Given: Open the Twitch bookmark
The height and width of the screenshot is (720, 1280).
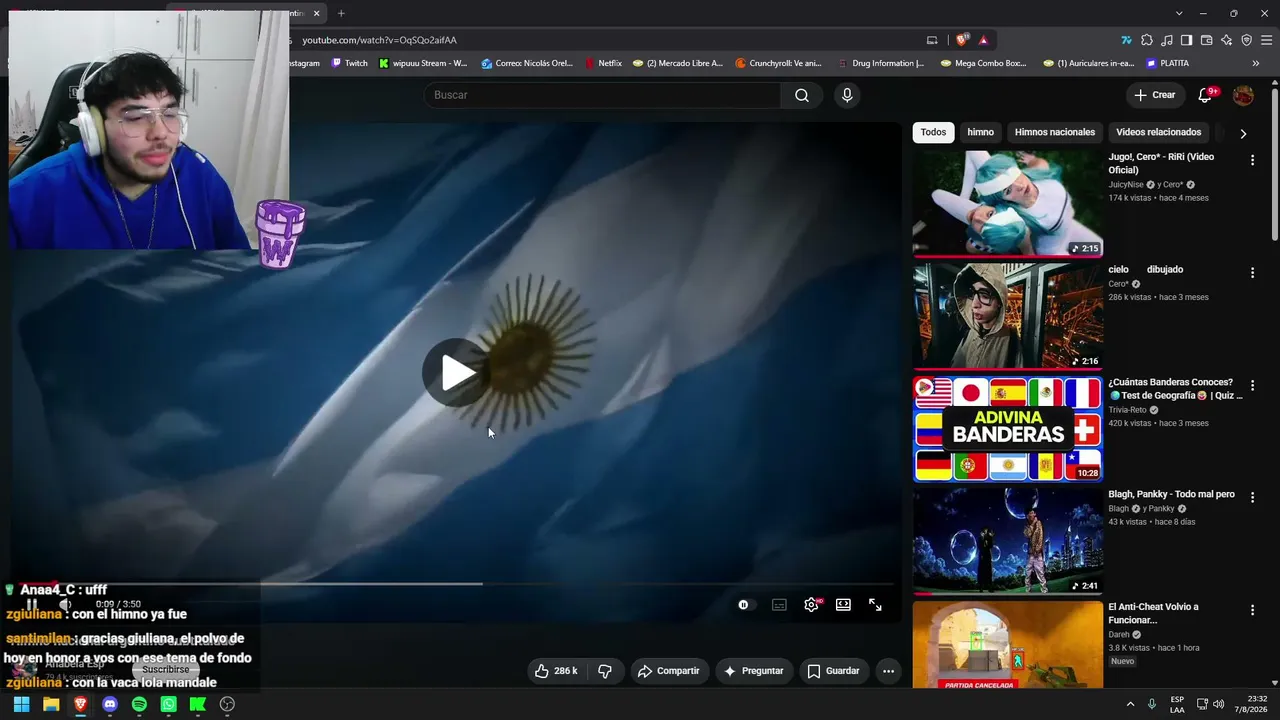Looking at the screenshot, I should tap(350, 63).
